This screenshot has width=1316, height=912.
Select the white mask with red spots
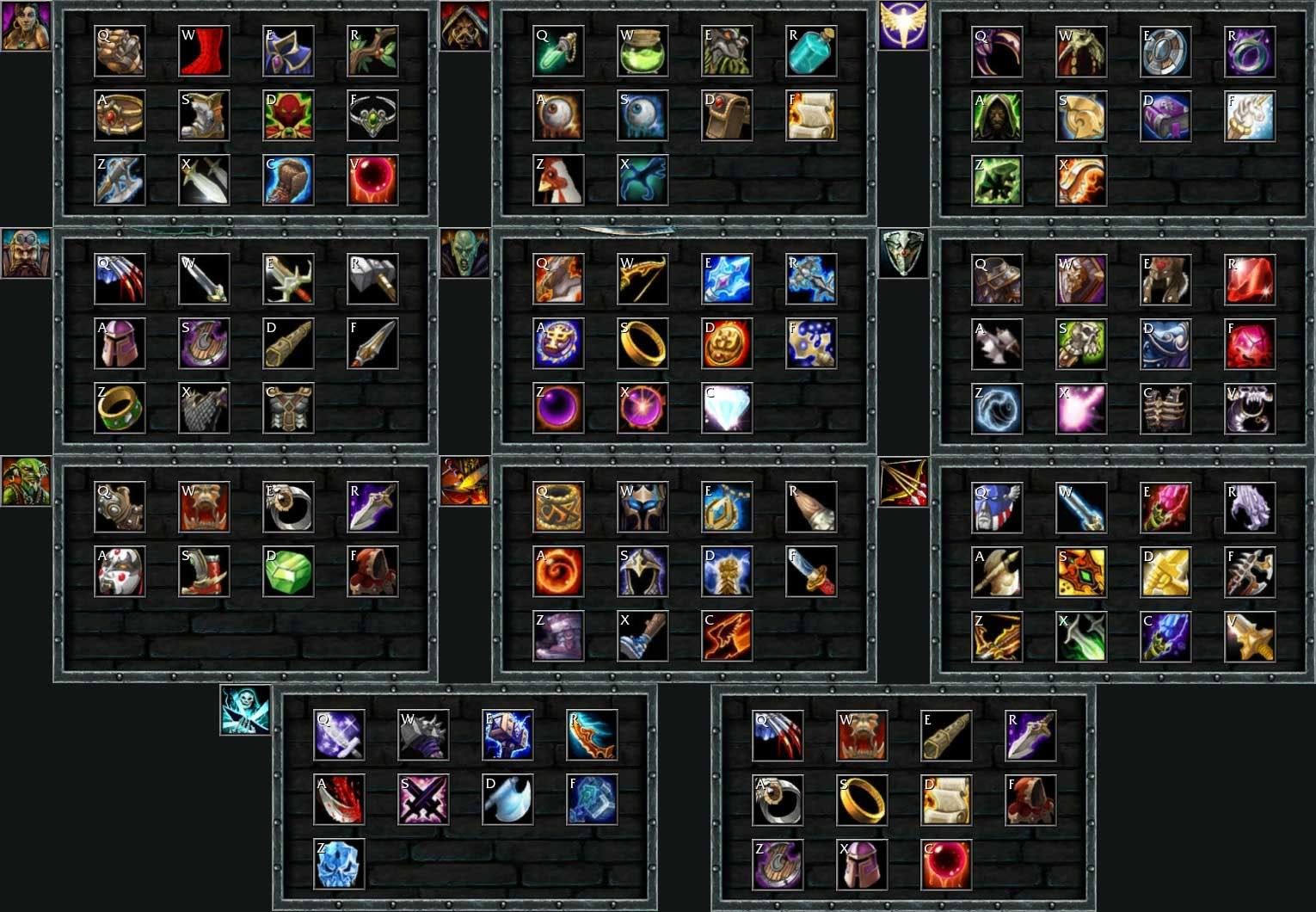pos(120,571)
